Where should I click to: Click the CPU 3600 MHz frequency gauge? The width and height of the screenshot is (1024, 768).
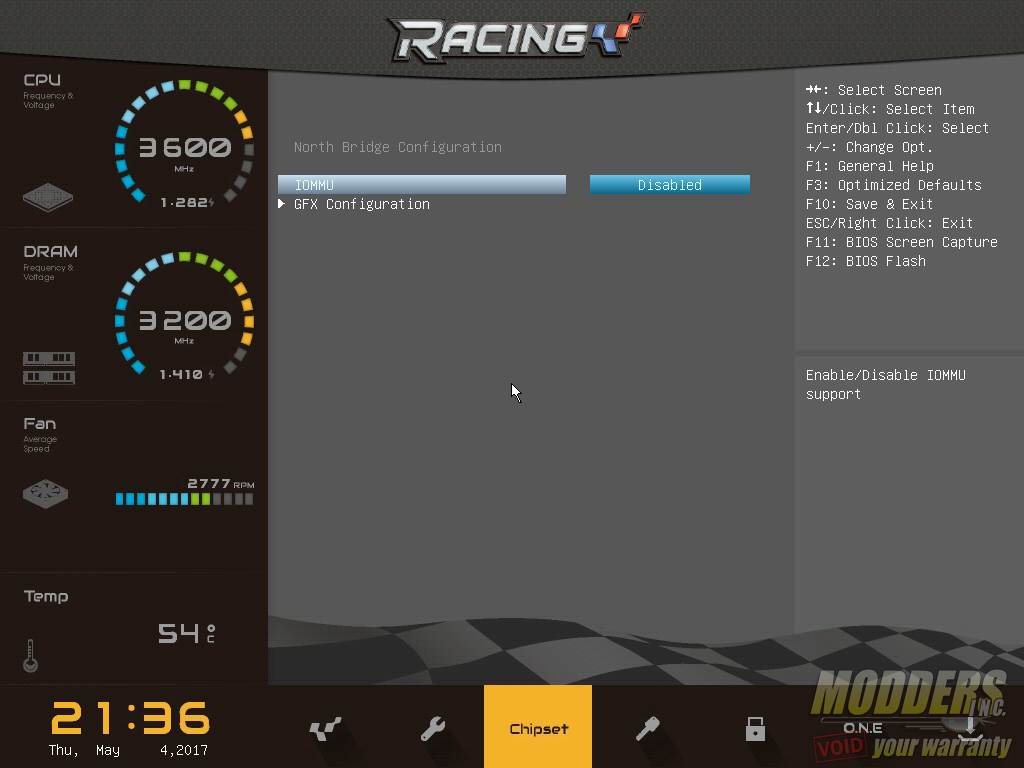[184, 143]
